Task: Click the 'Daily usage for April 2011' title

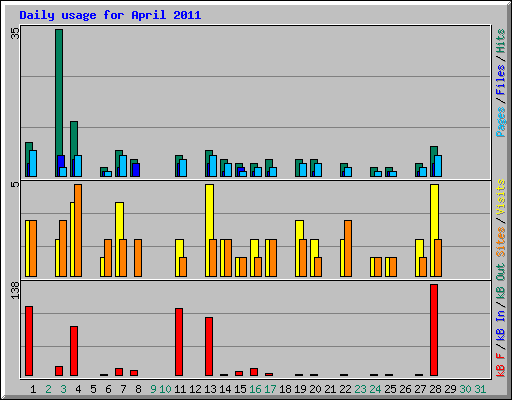Action: [x=110, y=15]
